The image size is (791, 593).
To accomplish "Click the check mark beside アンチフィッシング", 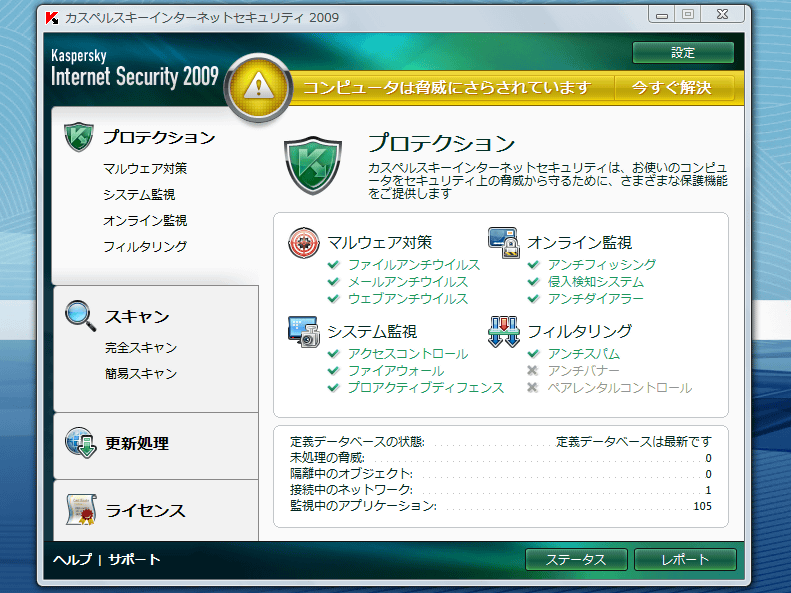I will coord(534,264).
